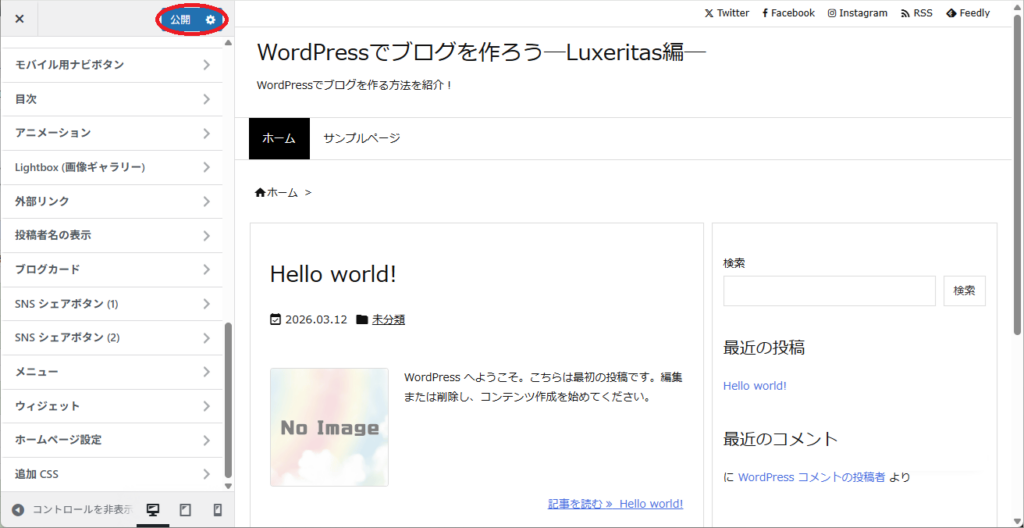Open the モバイル用ナビボタン section

[x=112, y=65]
